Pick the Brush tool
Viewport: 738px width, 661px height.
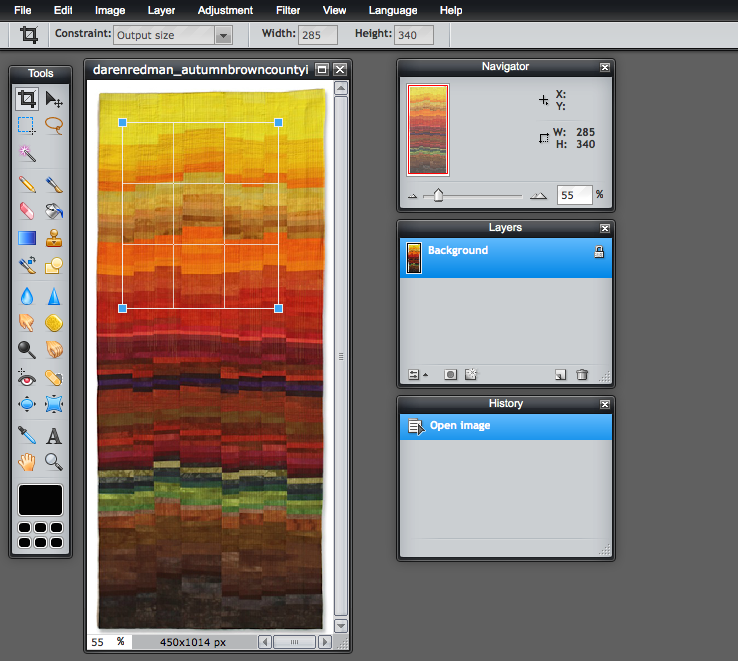54,184
